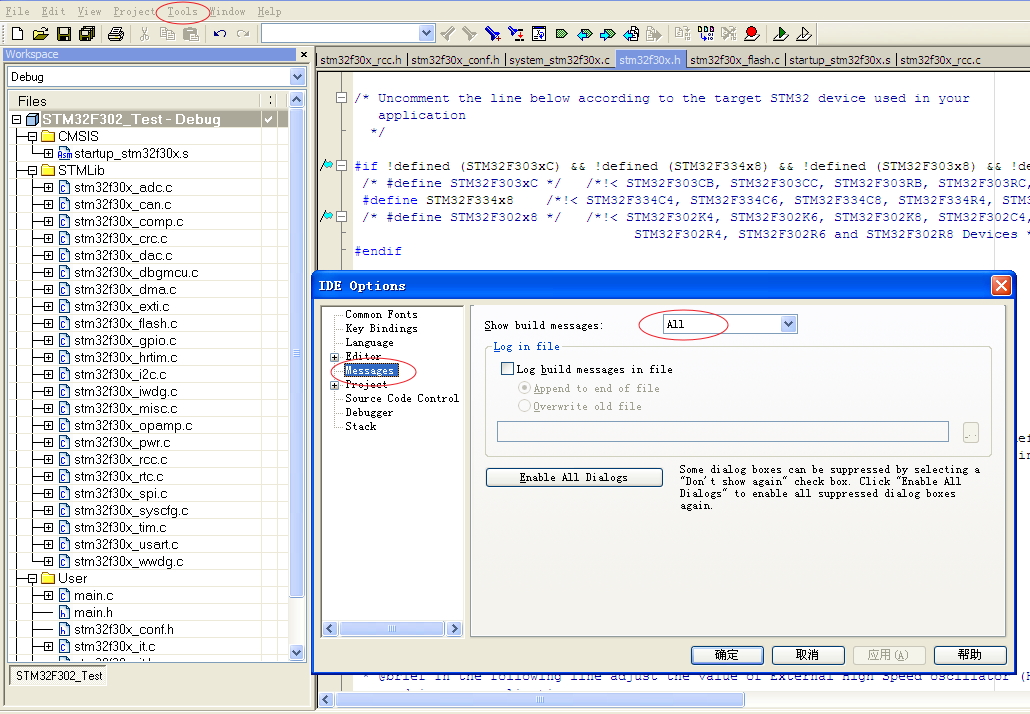Expand the Editor node in IDE Options tree

coord(334,357)
